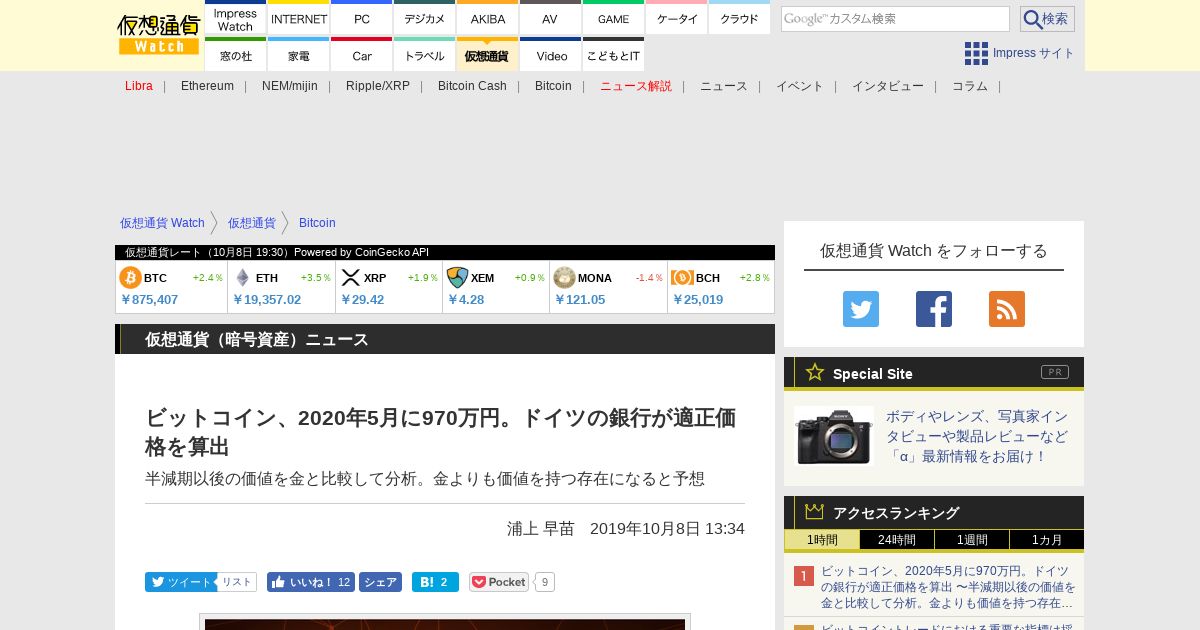This screenshot has width=1200, height=630.
Task: Click the Twitter リスト button
Action: 237,582
